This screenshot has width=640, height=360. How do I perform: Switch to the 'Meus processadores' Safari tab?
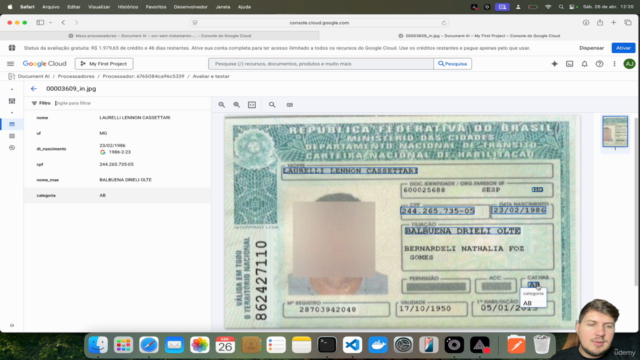click(160, 36)
